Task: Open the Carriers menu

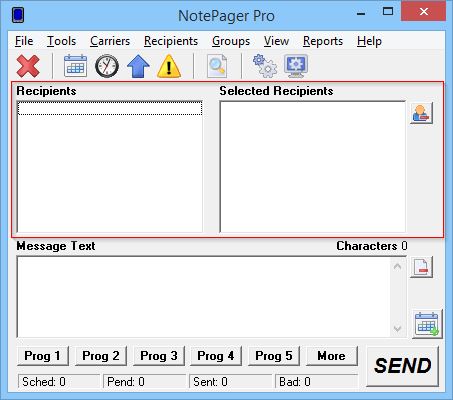Action: pos(110,41)
